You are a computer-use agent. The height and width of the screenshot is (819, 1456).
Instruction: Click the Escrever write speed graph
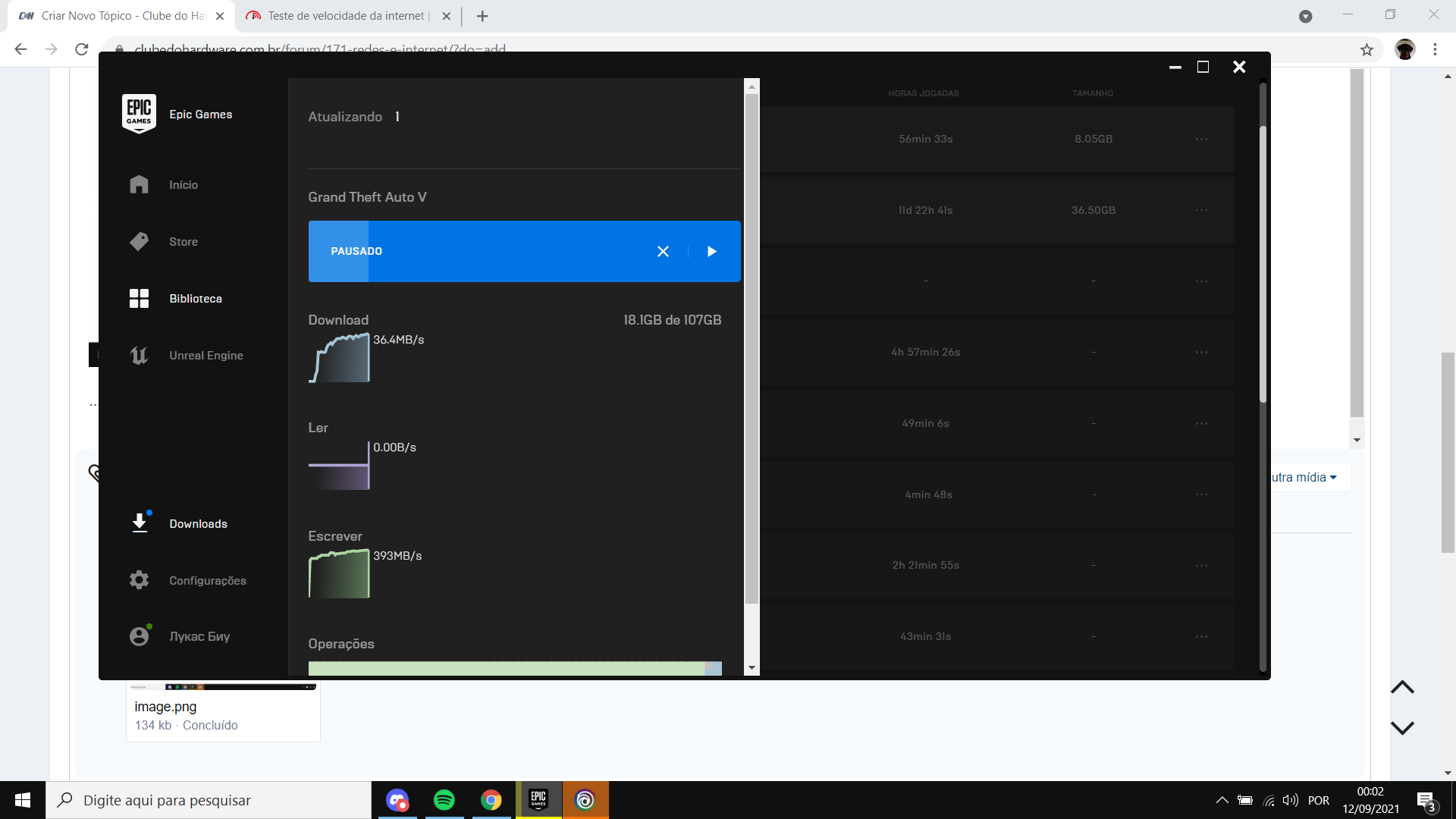[x=339, y=573]
